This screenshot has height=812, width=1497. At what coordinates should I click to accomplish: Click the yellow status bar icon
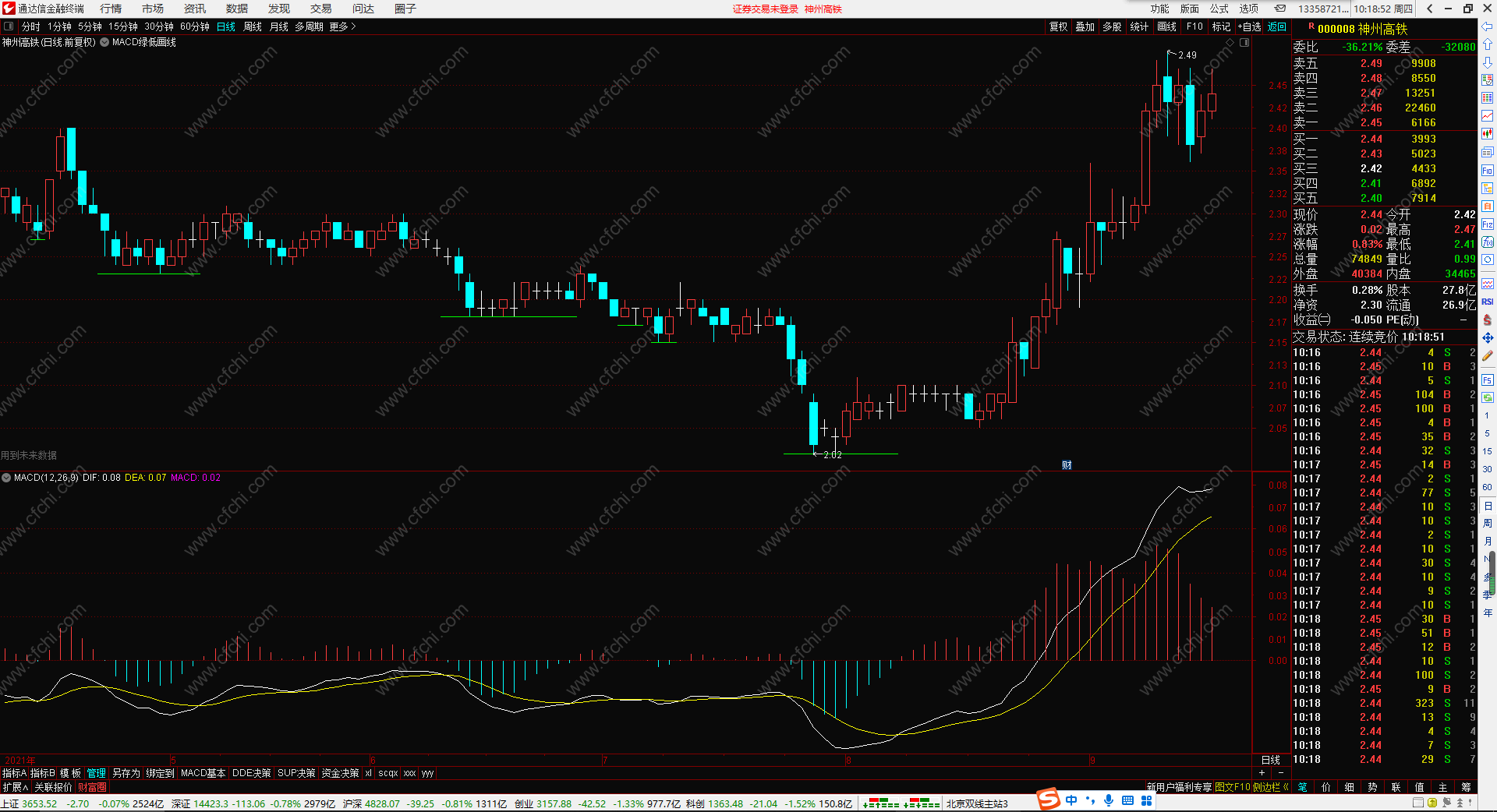(x=1432, y=803)
